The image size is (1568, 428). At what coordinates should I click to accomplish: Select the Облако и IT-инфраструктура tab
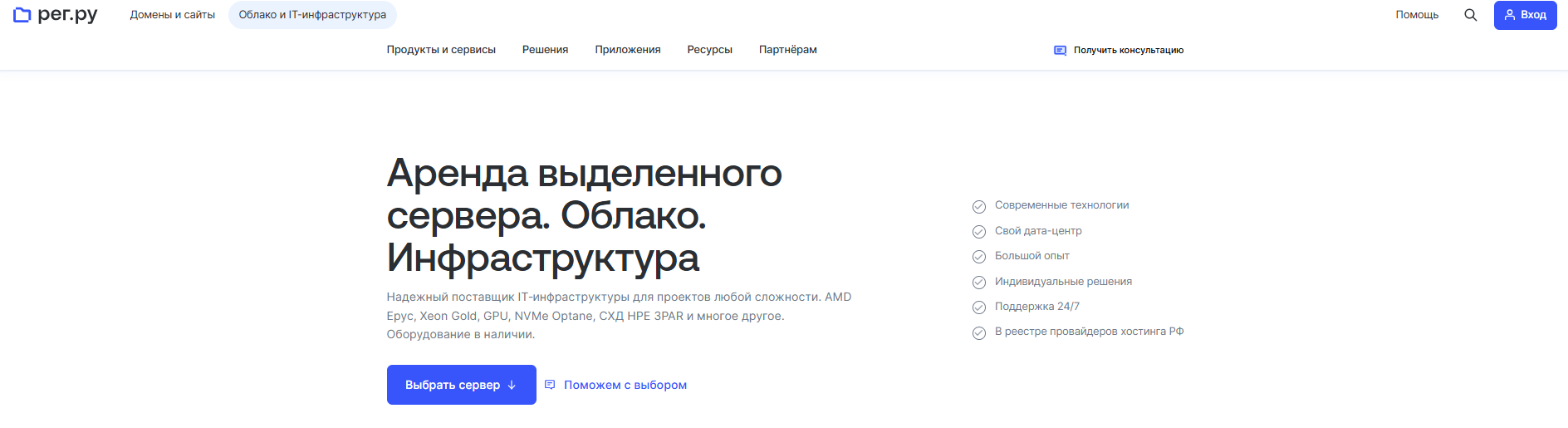[312, 15]
